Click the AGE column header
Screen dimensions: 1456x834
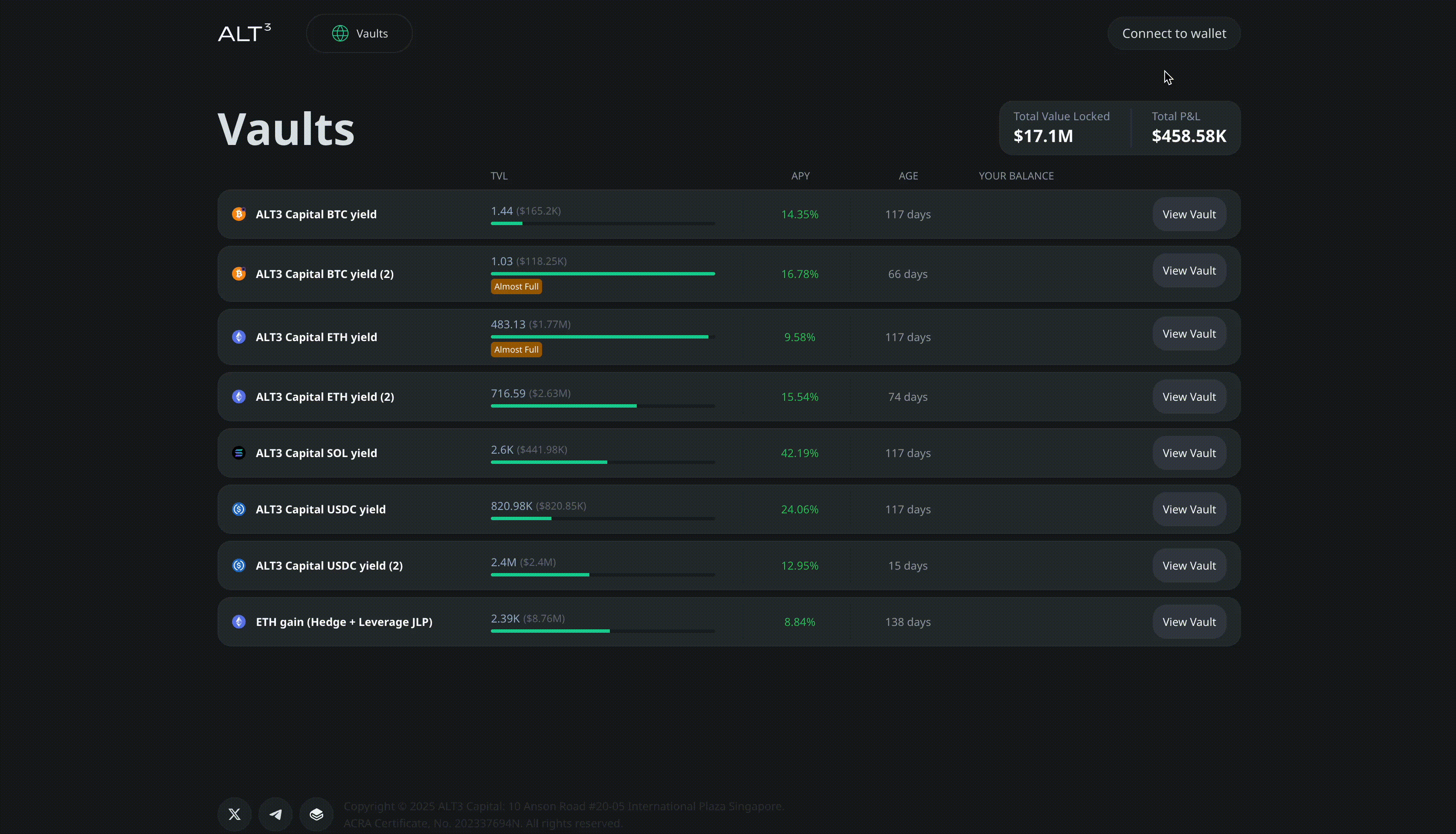click(908, 176)
